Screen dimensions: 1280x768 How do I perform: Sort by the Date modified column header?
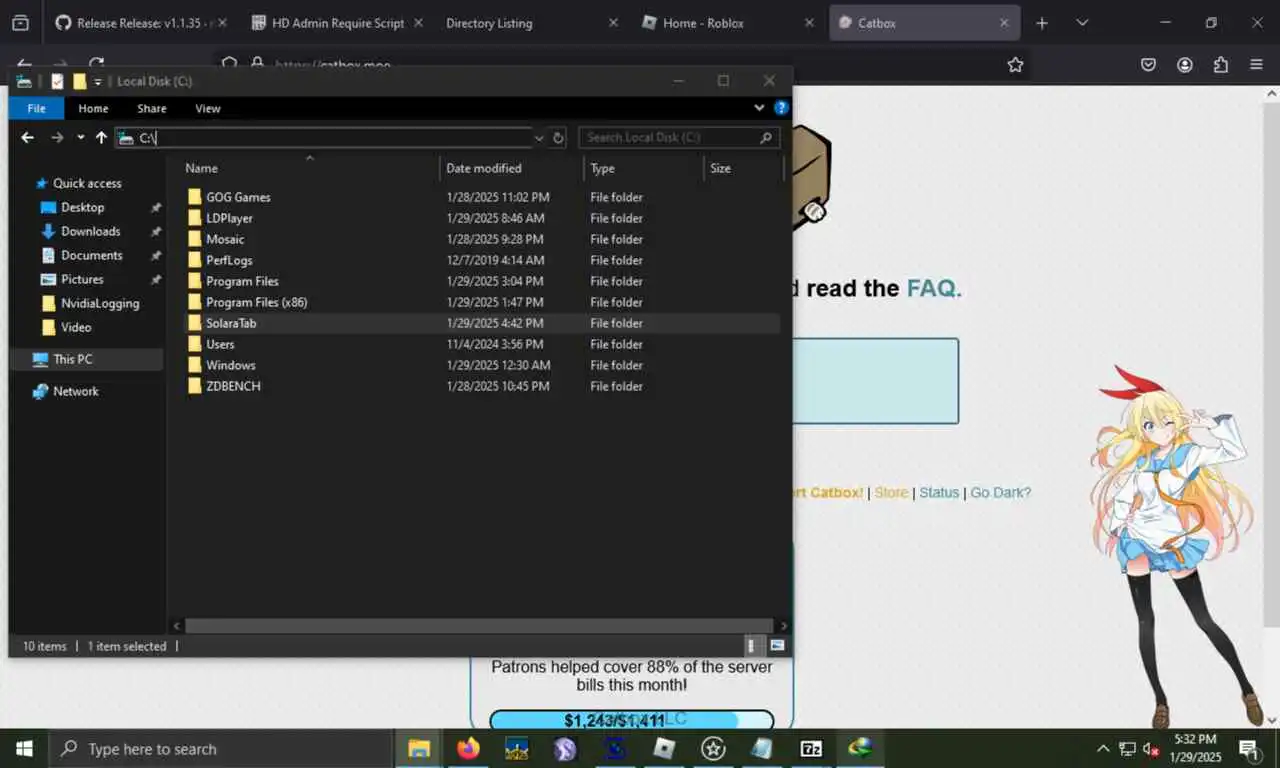[x=512, y=168]
